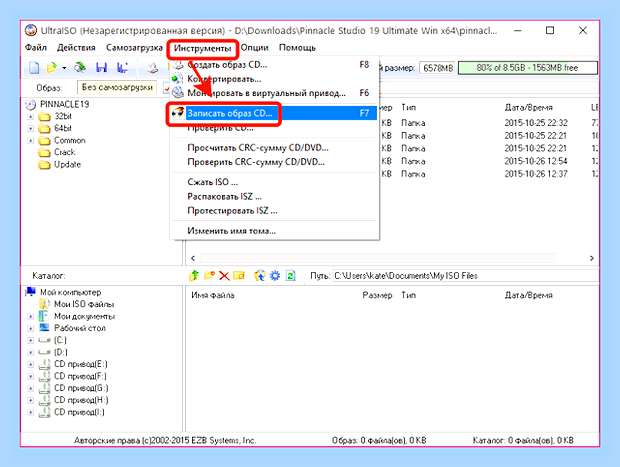Screen dimensions: 620x467
Task: Select CD привод(H:) in catalog tree
Action: click(81, 400)
